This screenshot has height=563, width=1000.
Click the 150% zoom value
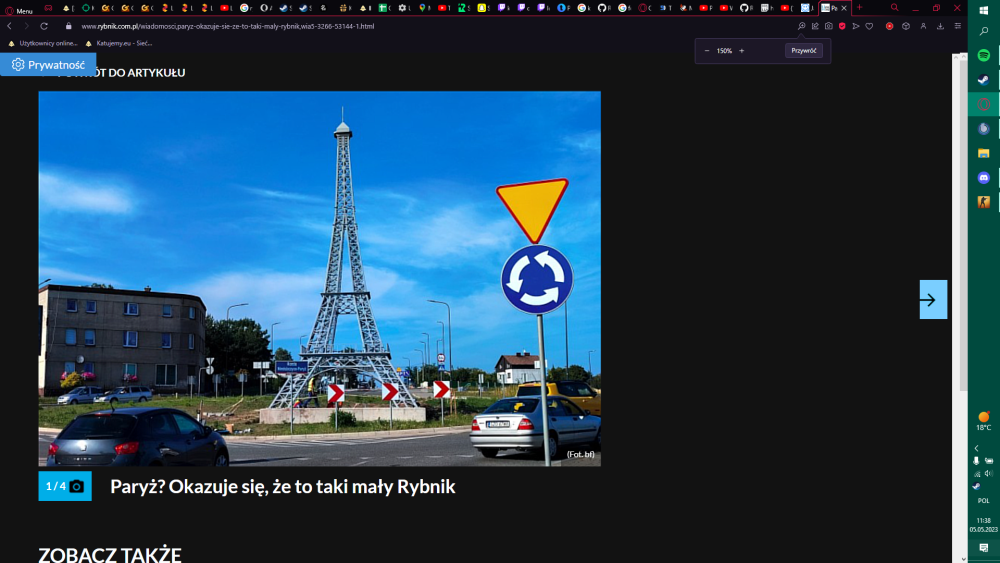click(x=724, y=50)
